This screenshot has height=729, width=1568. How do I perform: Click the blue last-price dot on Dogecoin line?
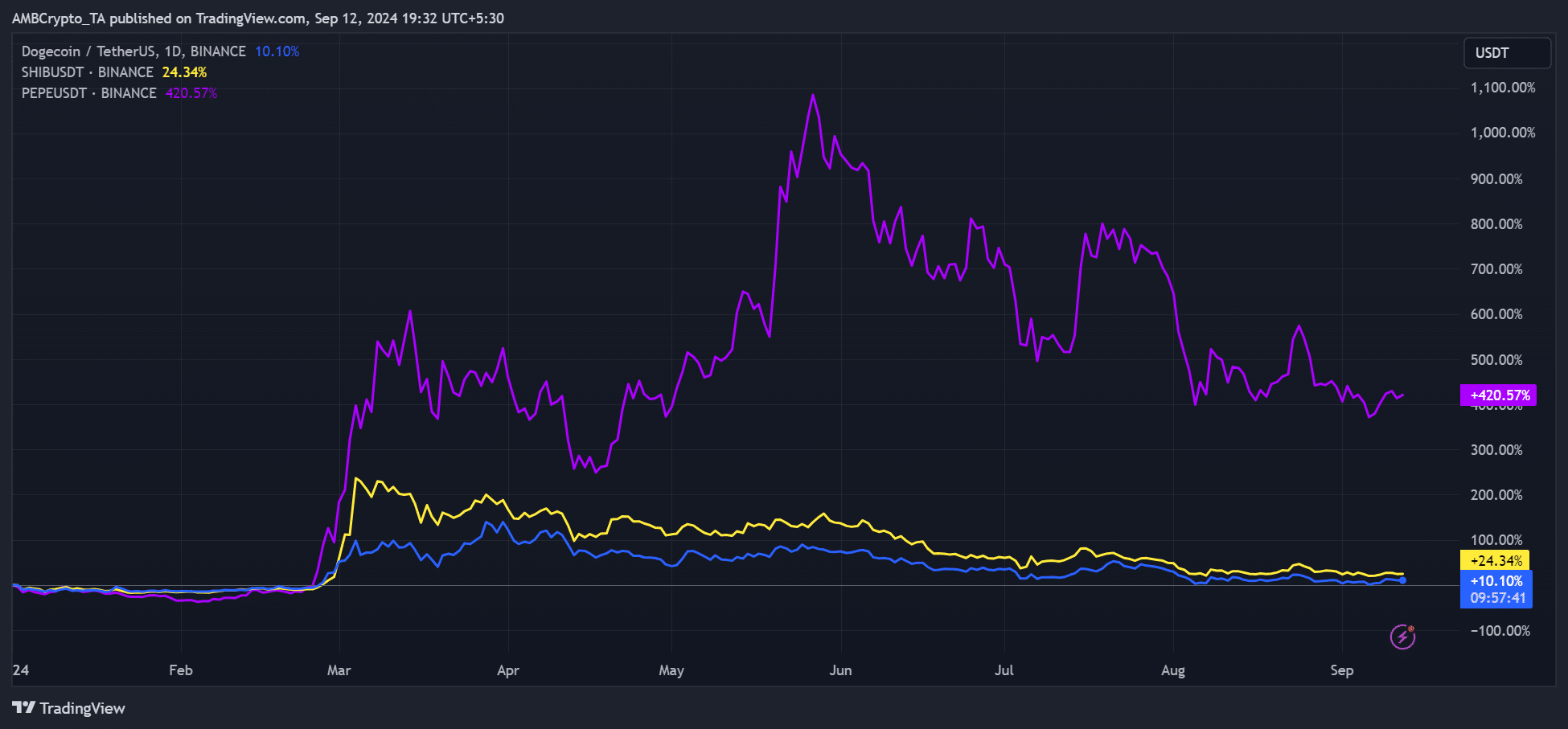point(1403,580)
